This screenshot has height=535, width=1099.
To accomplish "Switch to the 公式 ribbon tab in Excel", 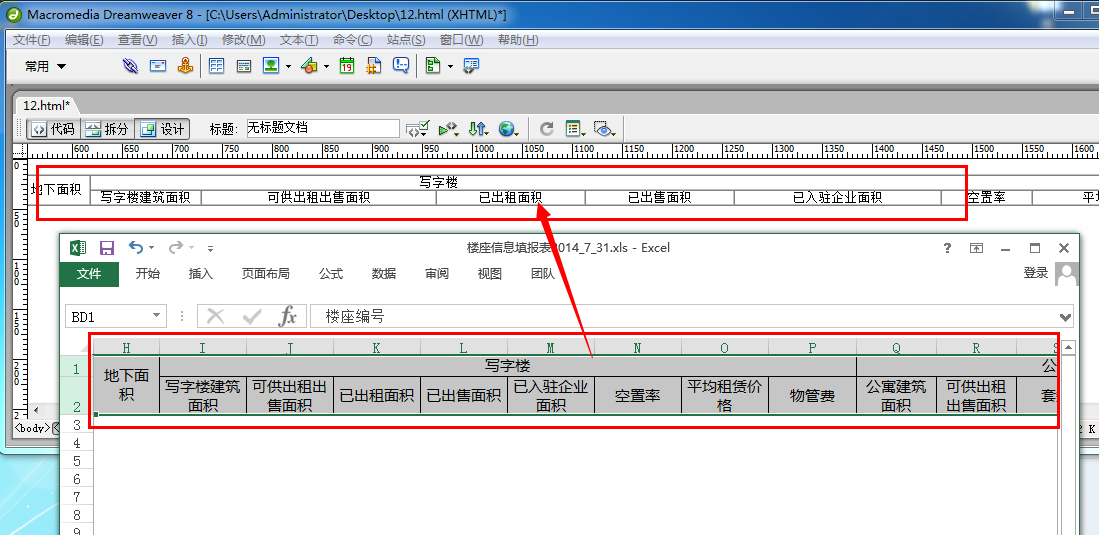I will coord(331,273).
